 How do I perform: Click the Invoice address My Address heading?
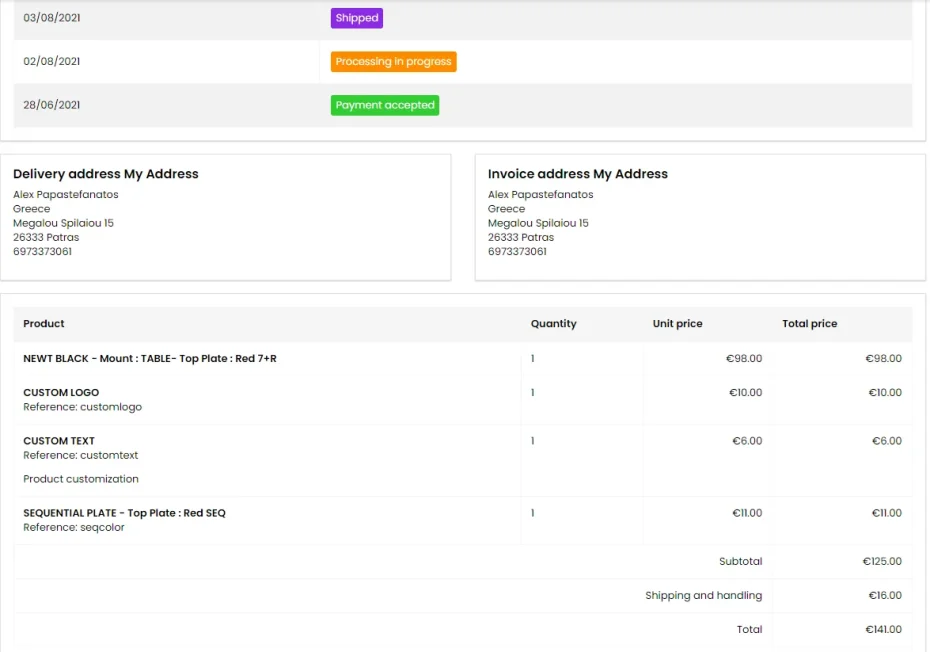578,174
